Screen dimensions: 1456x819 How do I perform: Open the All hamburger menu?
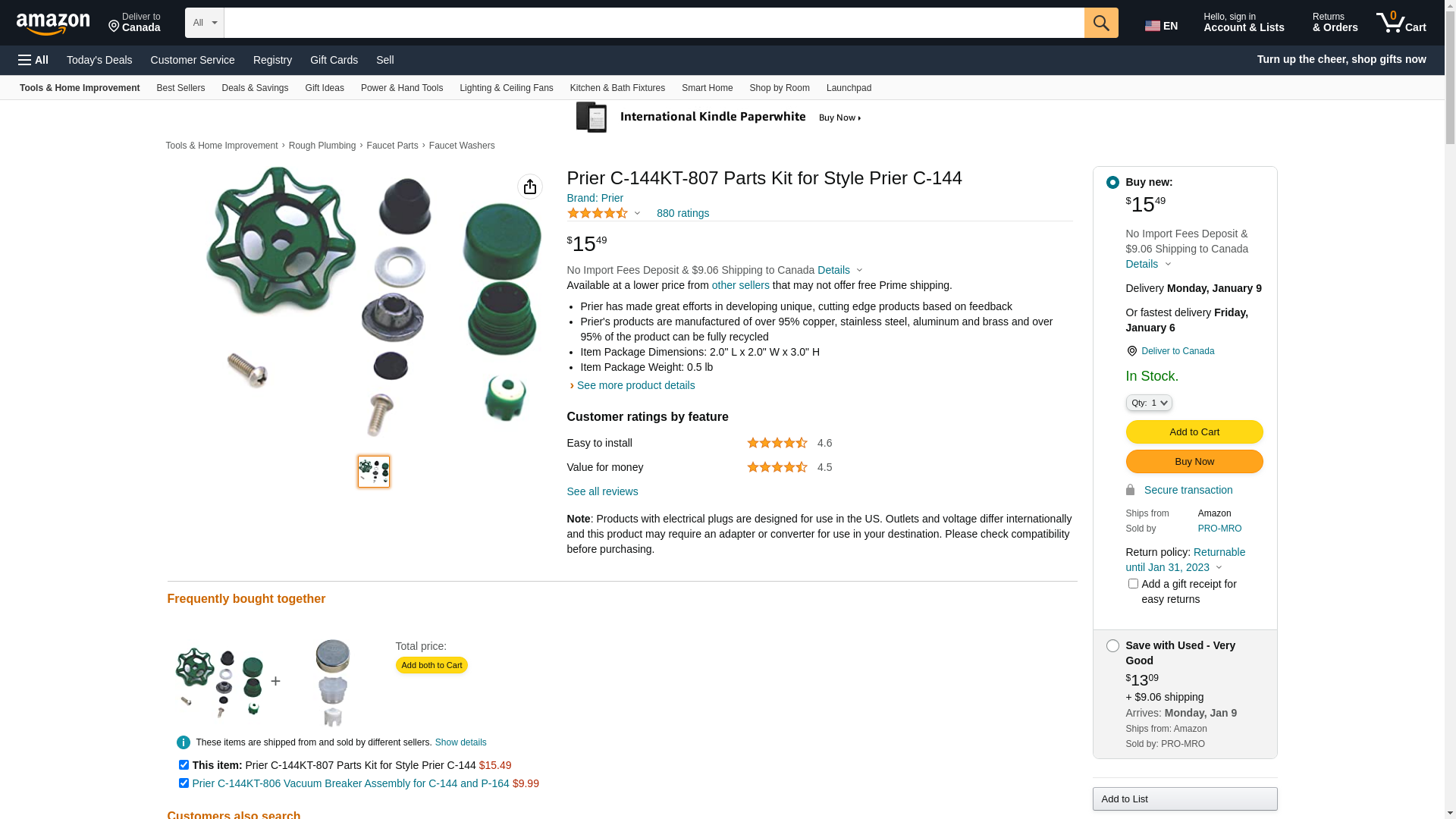[33, 60]
